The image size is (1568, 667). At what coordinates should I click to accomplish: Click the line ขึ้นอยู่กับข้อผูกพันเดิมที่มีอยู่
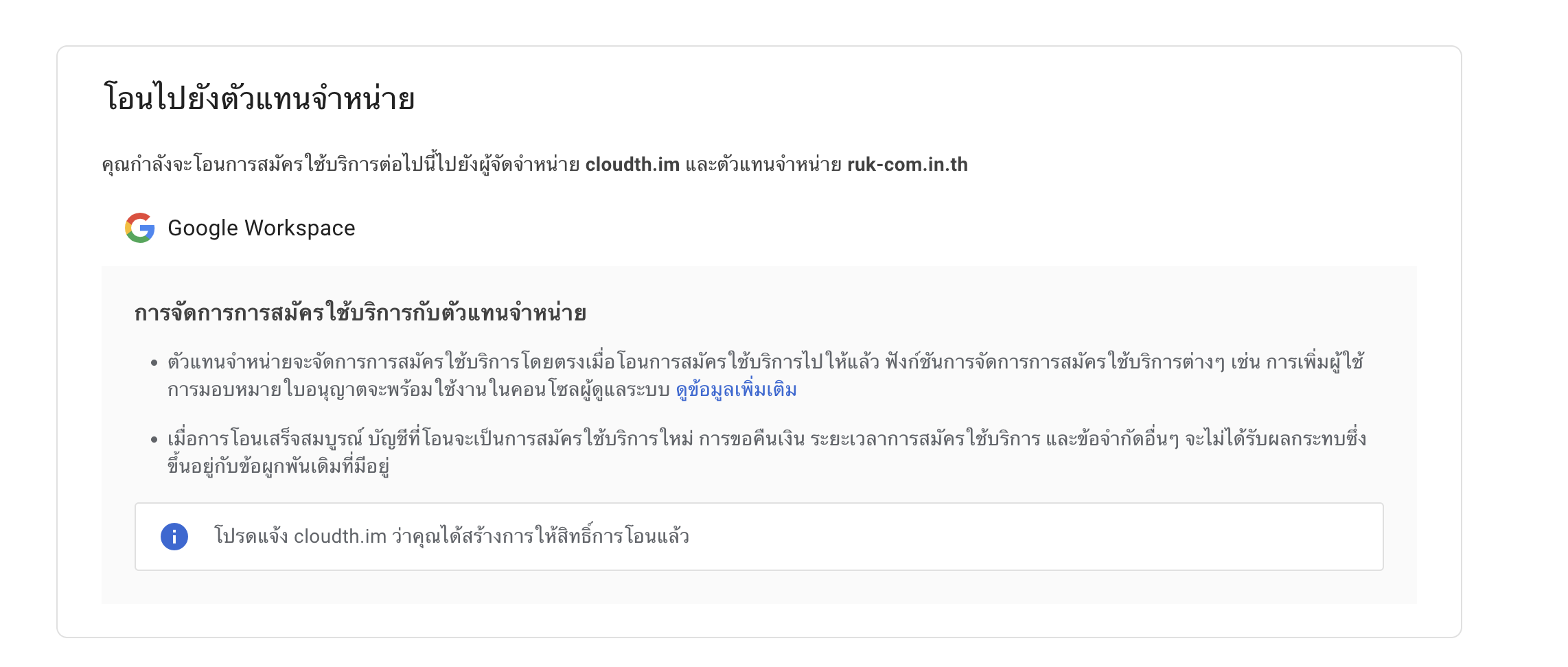click(279, 467)
